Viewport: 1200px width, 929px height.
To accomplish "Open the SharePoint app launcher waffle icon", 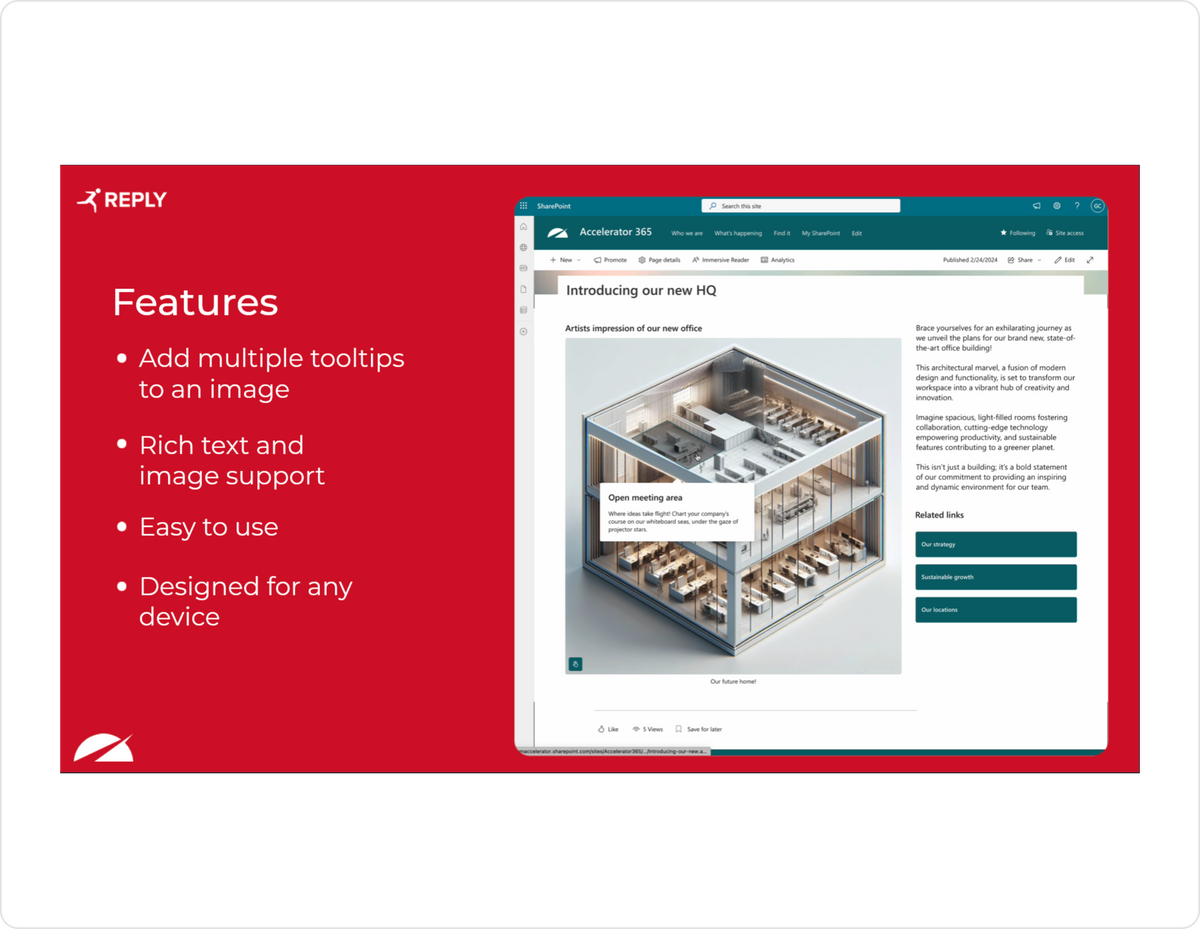I will pos(523,206).
